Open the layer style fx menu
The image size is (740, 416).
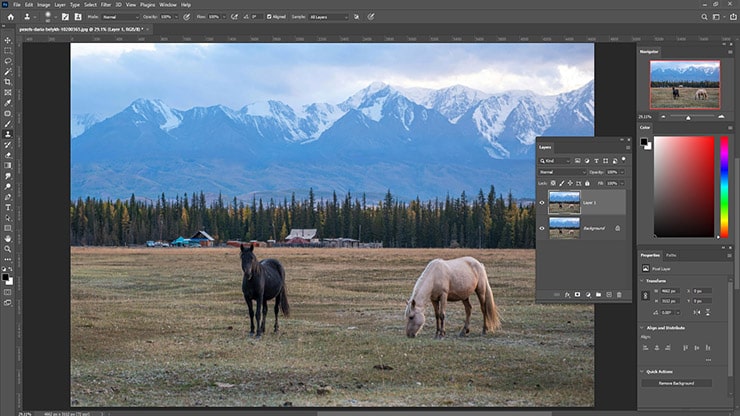(567, 295)
